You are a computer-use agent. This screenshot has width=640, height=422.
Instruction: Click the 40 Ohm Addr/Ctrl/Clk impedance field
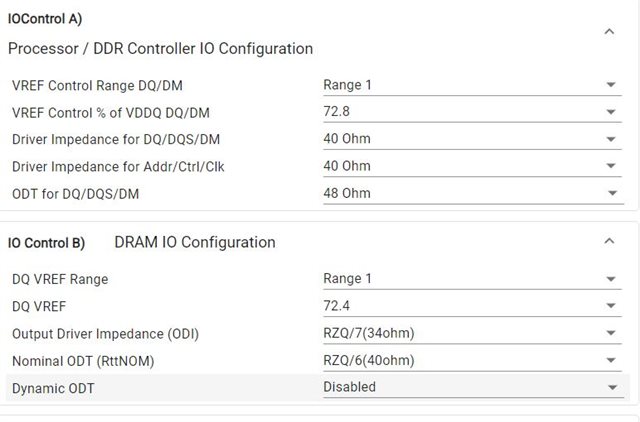tap(472, 166)
